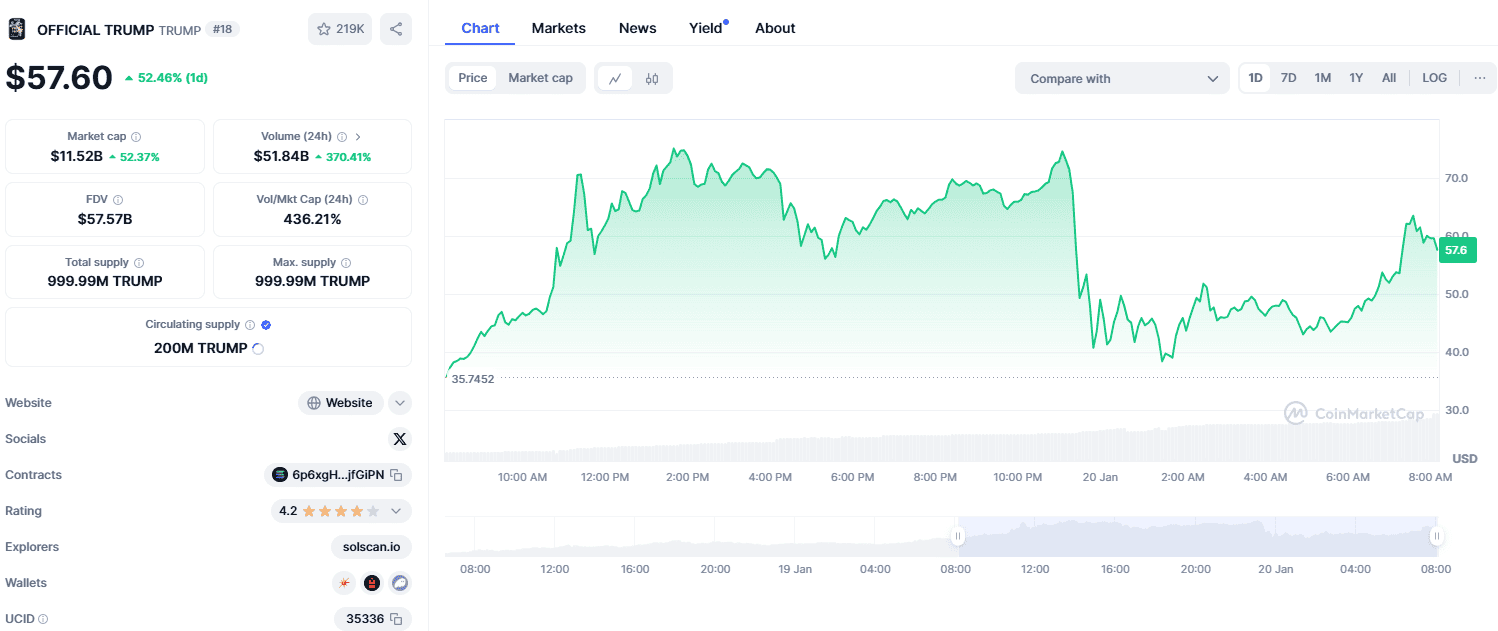Switch to the Markets tab
Viewport: 1498px width, 631px height.
[558, 28]
